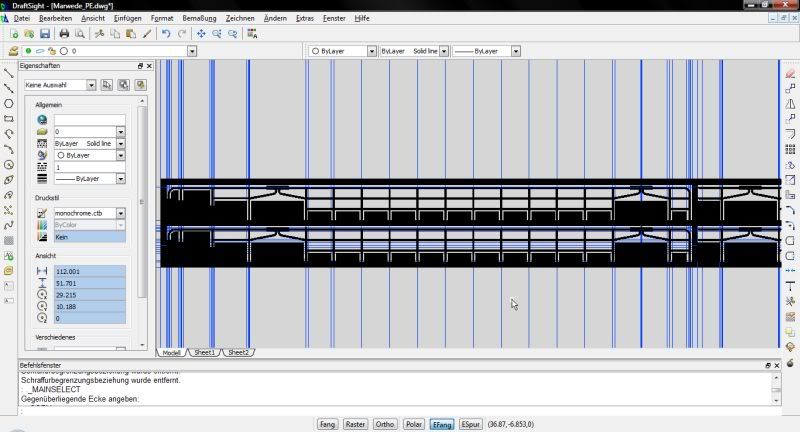800x432 pixels.
Task: Open the layer selection dropdown in toolbar
Action: pos(192,51)
